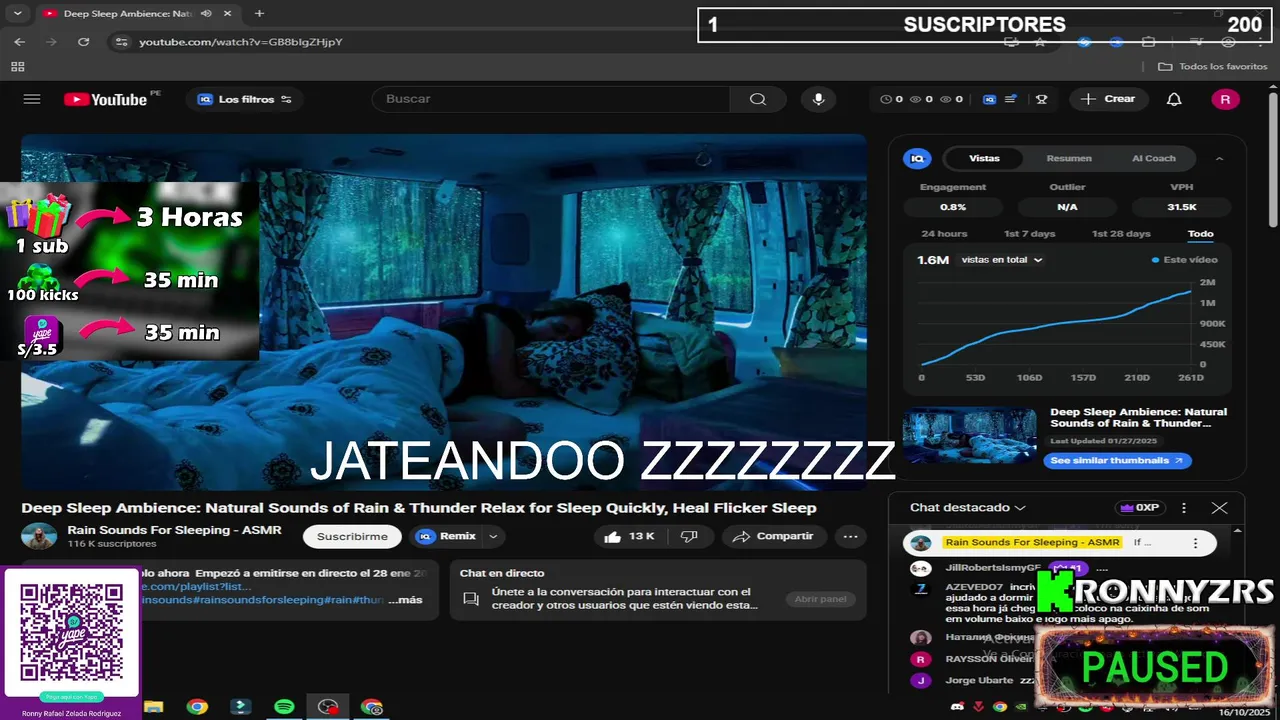Screen dimensions: 1280x720
Task: Open the tab search dropdown arrow
Action: click(x=17, y=14)
